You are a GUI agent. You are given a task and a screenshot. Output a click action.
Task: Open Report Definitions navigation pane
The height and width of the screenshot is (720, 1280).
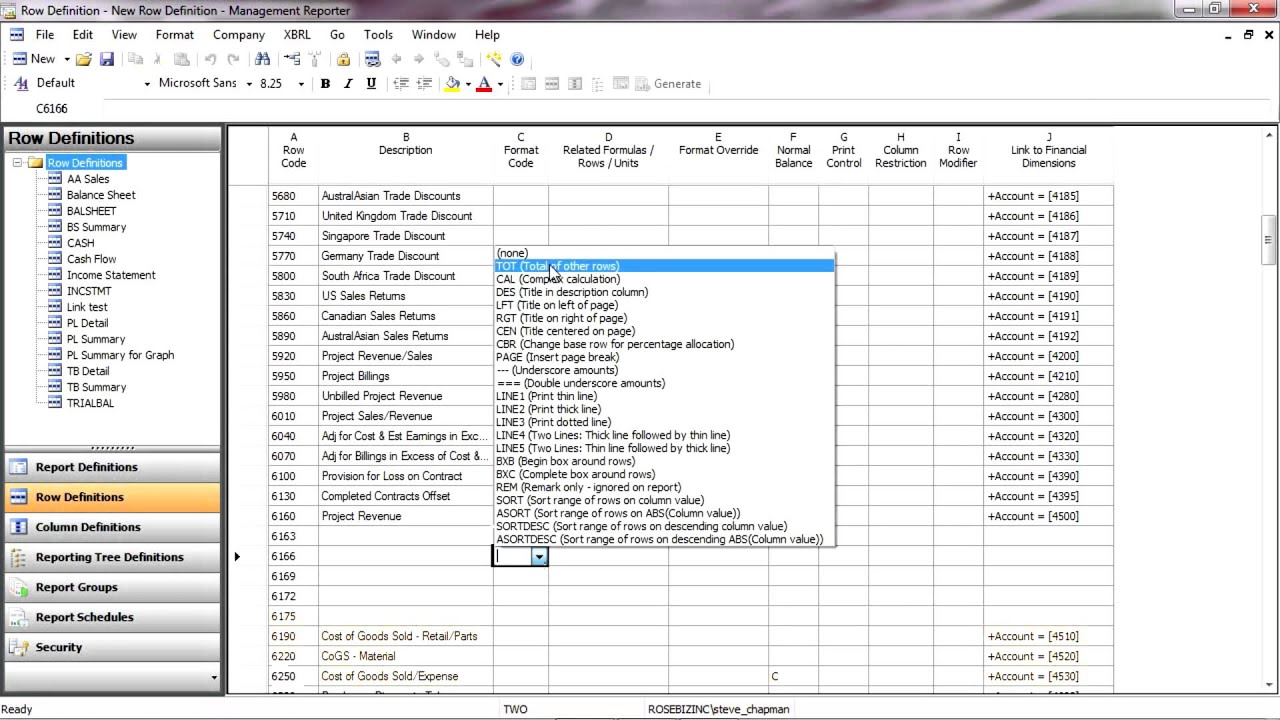click(x=112, y=467)
